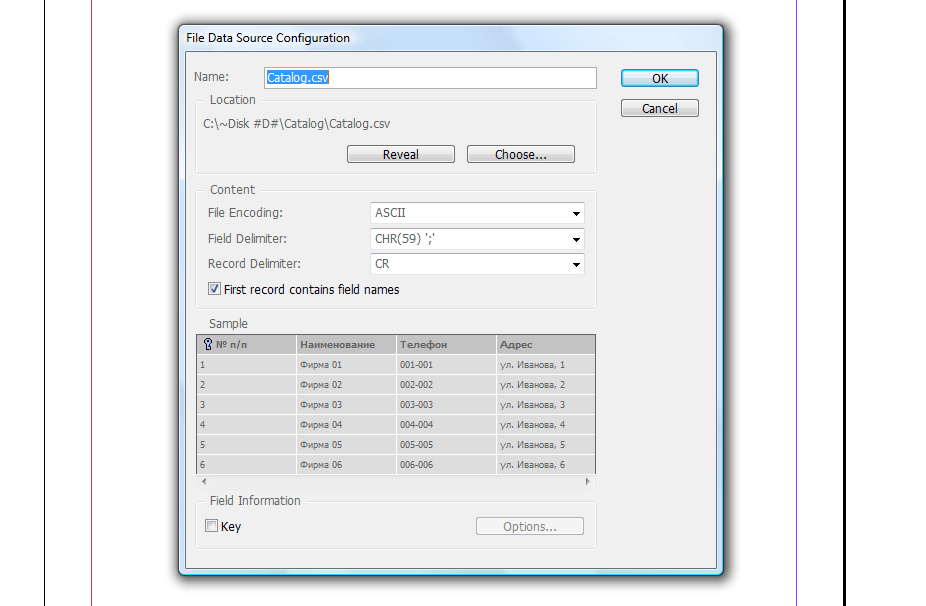Screen dimensions: 926x606
Task: Select the Наименование column header
Action: click(x=345, y=344)
